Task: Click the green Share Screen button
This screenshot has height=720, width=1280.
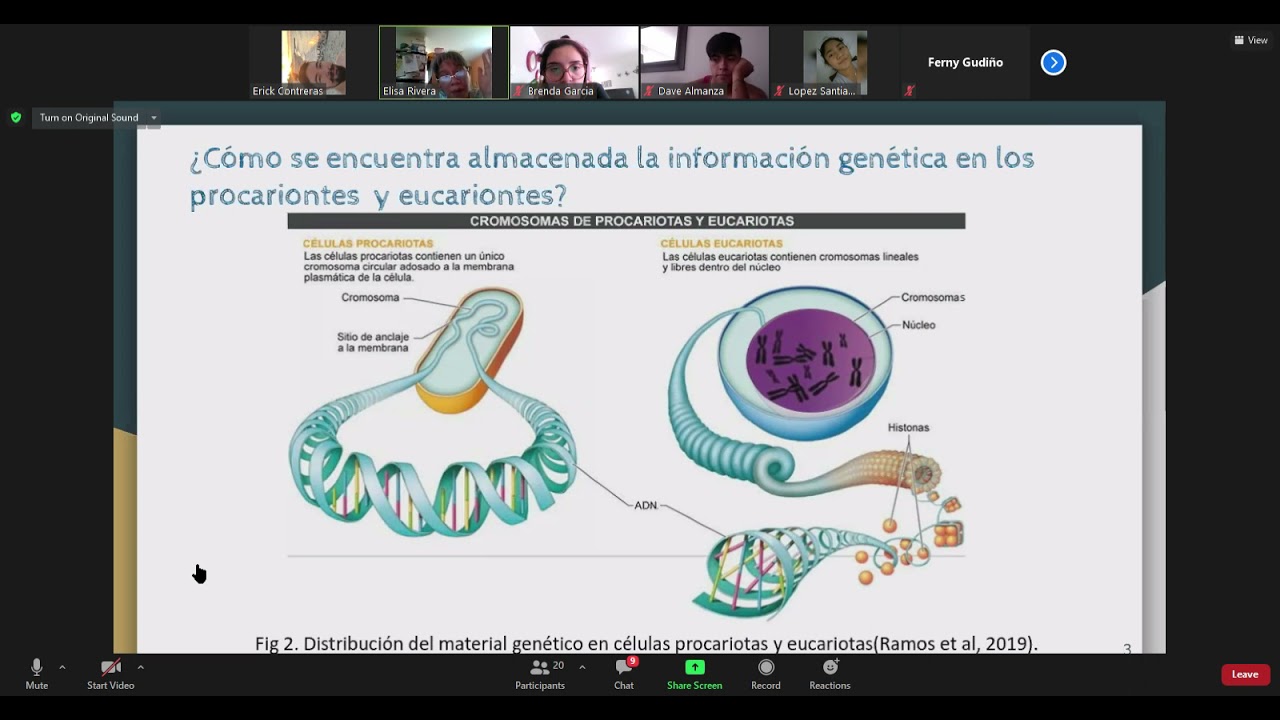Action: coord(695,674)
